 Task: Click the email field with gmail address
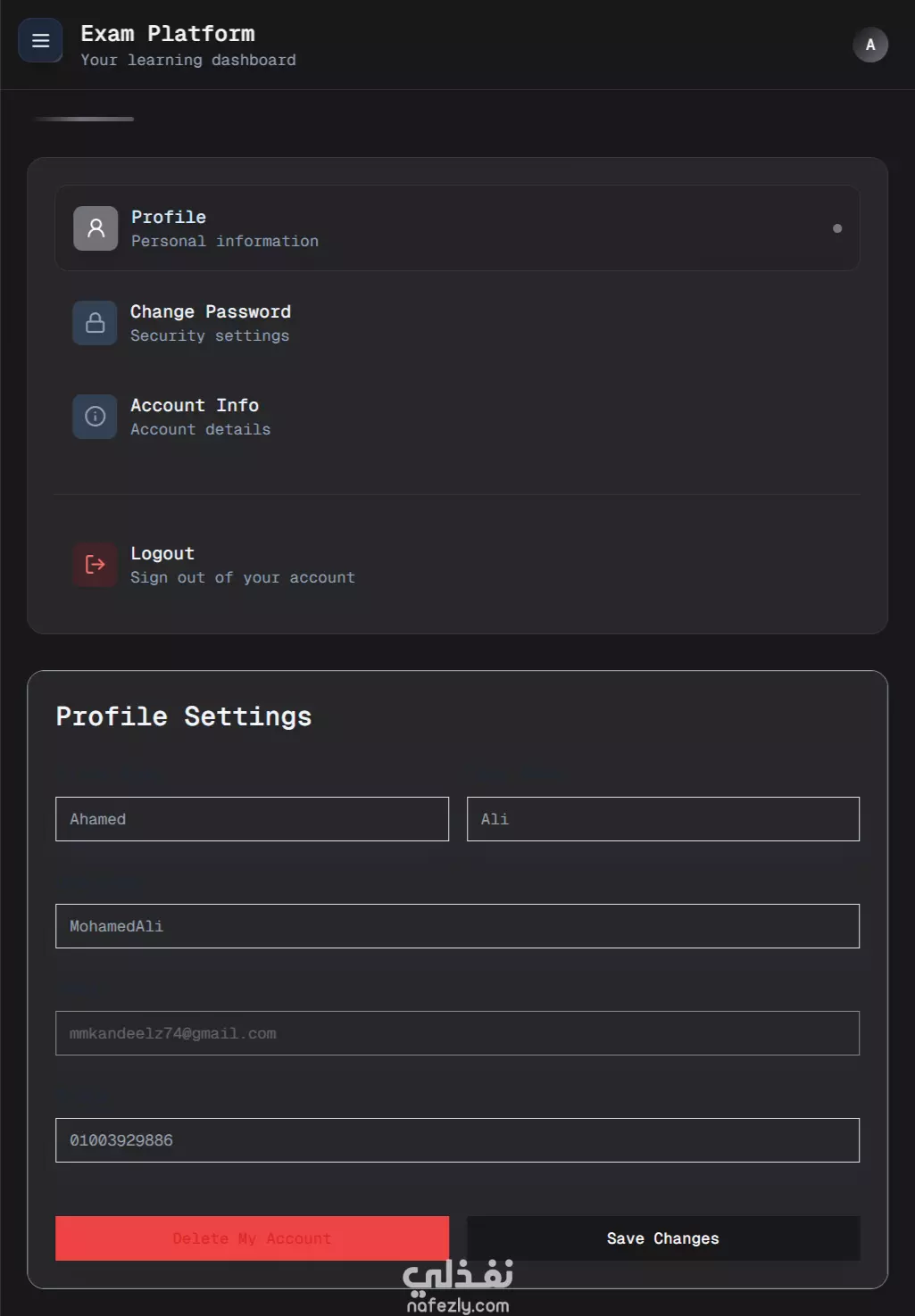(x=457, y=1033)
